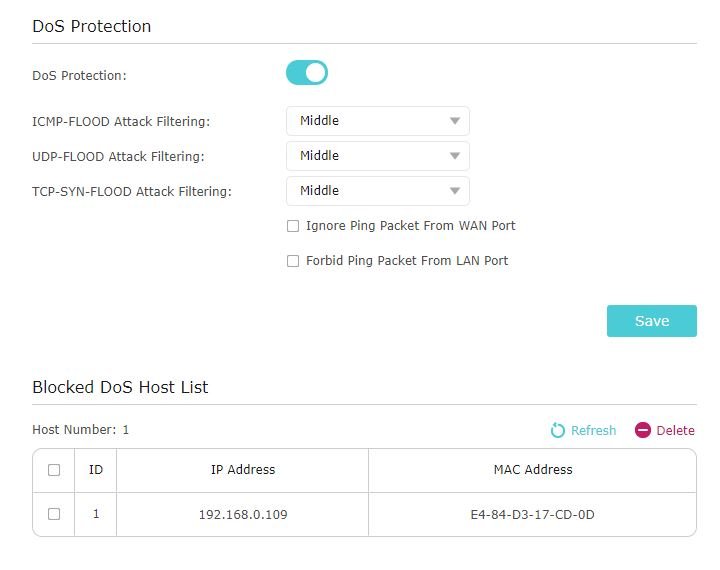
Task: Click the circular Refresh icon
Action: (x=557, y=430)
